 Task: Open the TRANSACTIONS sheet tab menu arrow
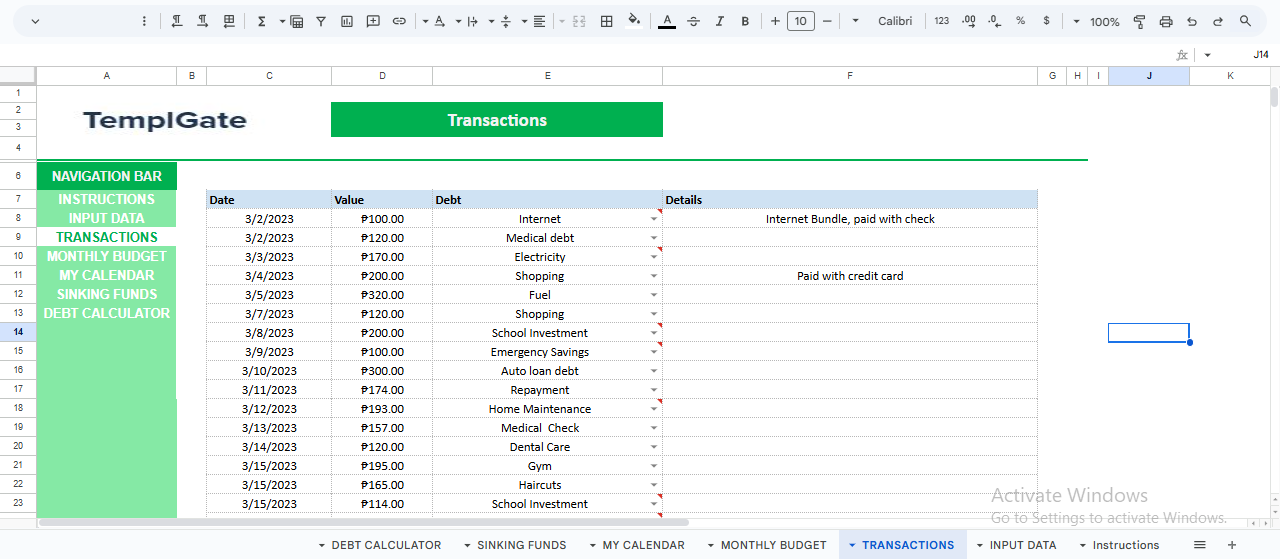tap(852, 545)
